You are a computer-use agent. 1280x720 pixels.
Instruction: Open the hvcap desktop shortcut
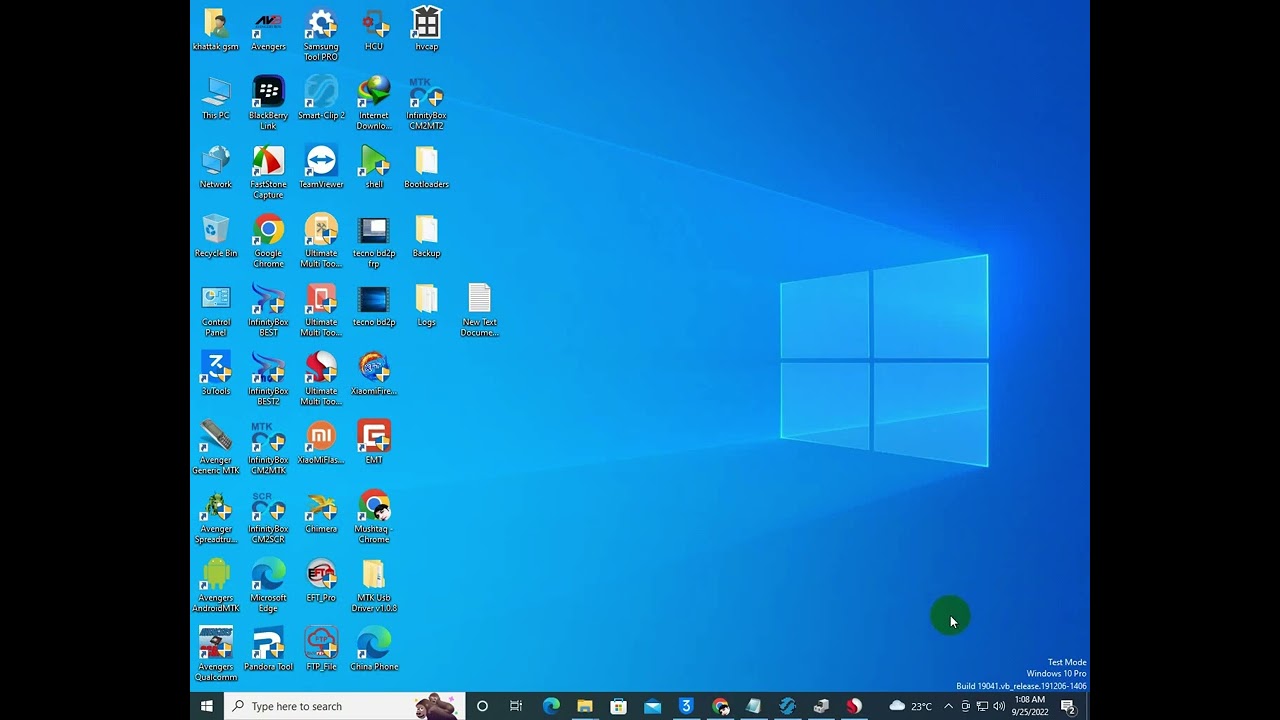click(426, 29)
